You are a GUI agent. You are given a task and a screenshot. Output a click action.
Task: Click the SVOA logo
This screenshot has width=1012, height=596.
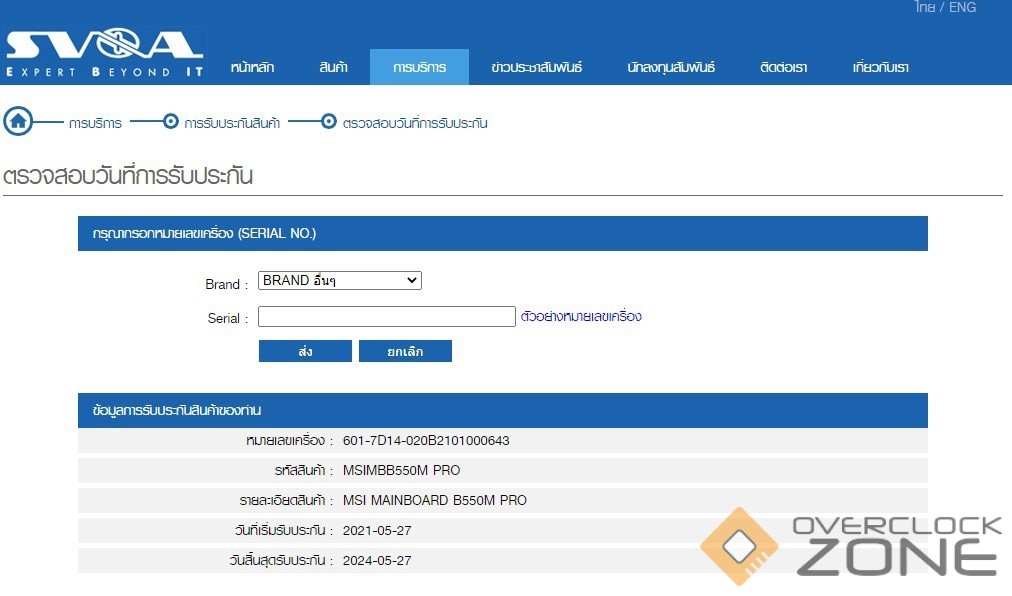tap(104, 53)
